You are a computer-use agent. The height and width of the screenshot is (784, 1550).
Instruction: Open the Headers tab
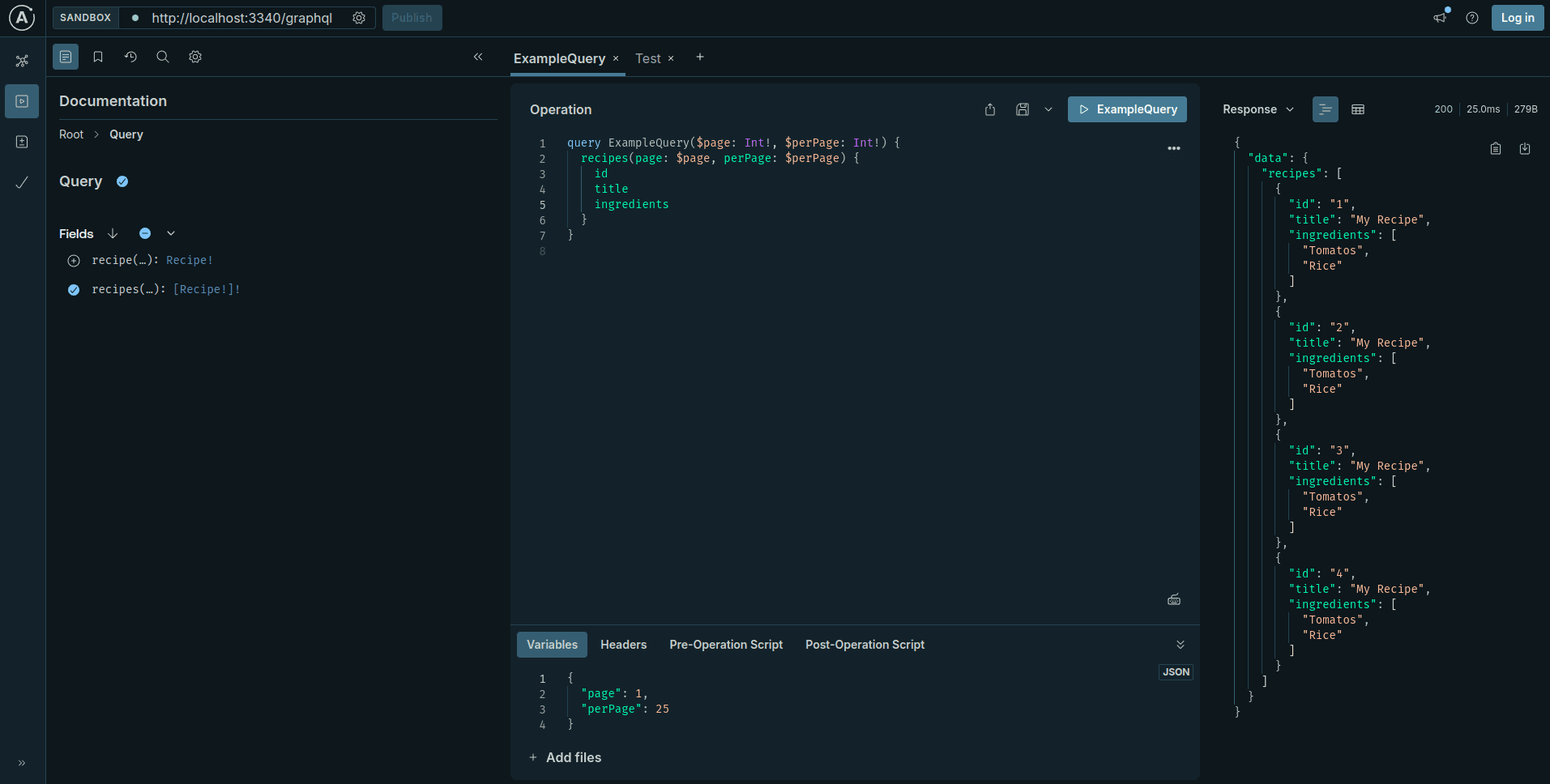pyautogui.click(x=623, y=644)
